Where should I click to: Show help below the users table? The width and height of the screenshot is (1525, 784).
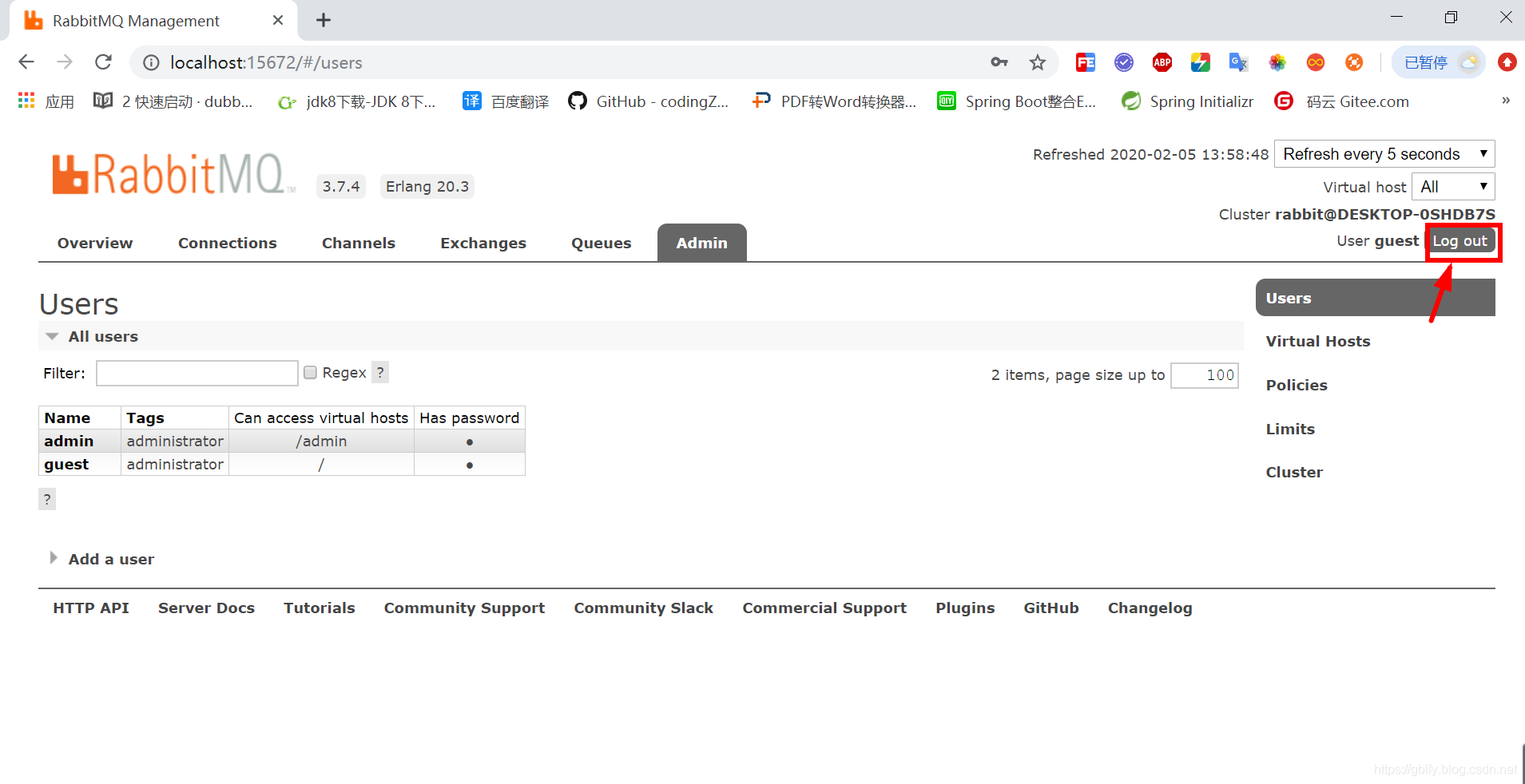tap(47, 499)
